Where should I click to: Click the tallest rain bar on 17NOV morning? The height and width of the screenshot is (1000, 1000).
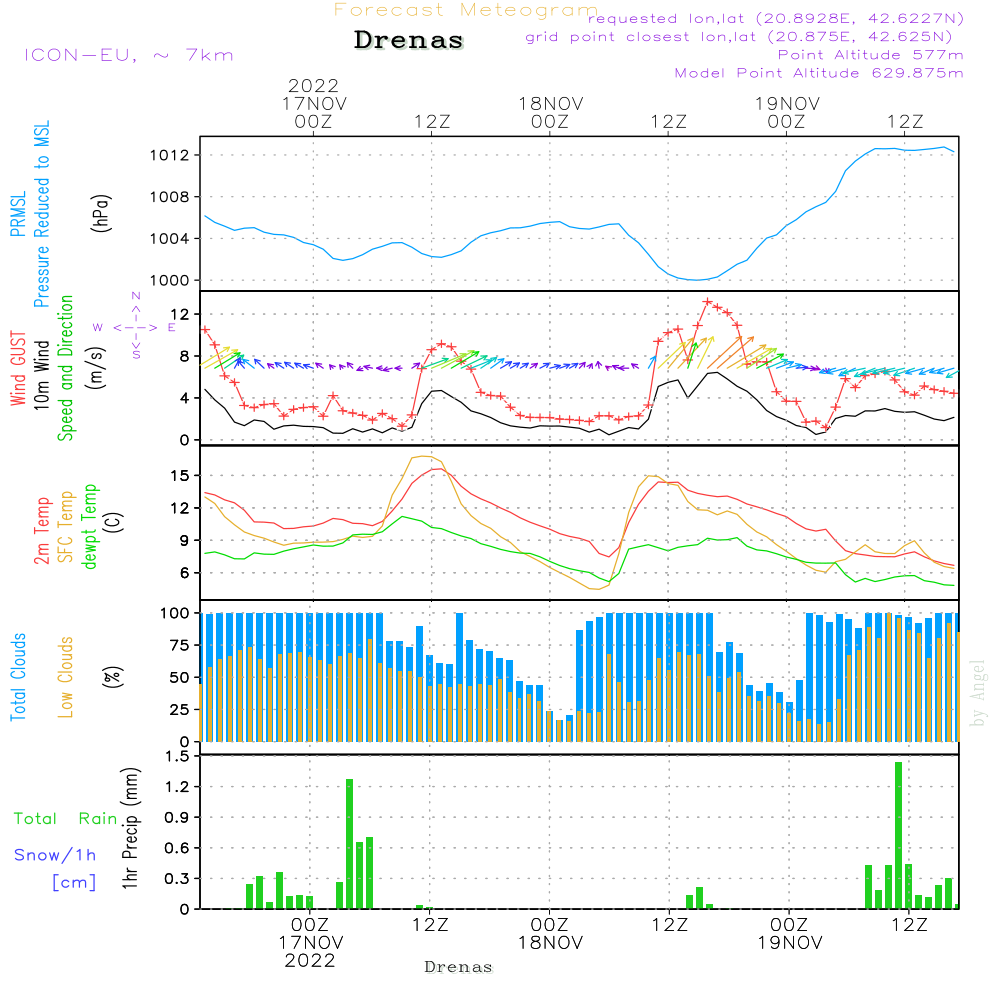click(x=349, y=844)
